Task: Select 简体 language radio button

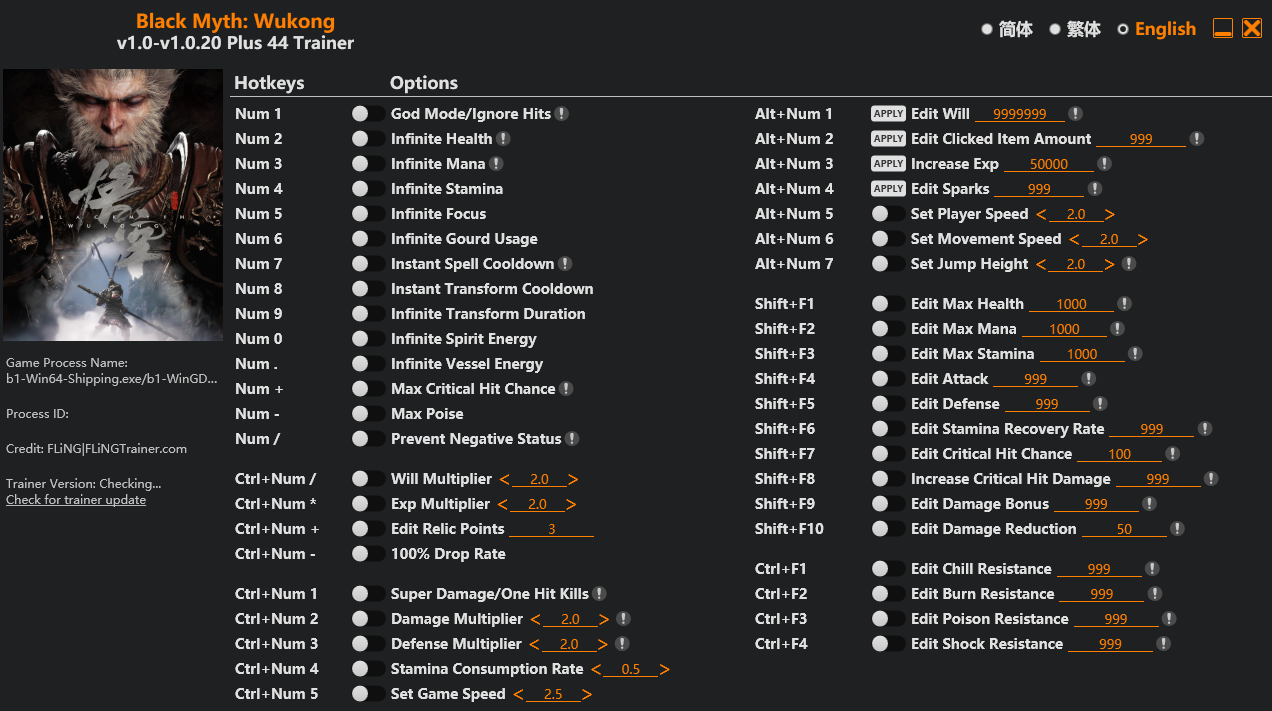Action: coord(987,30)
